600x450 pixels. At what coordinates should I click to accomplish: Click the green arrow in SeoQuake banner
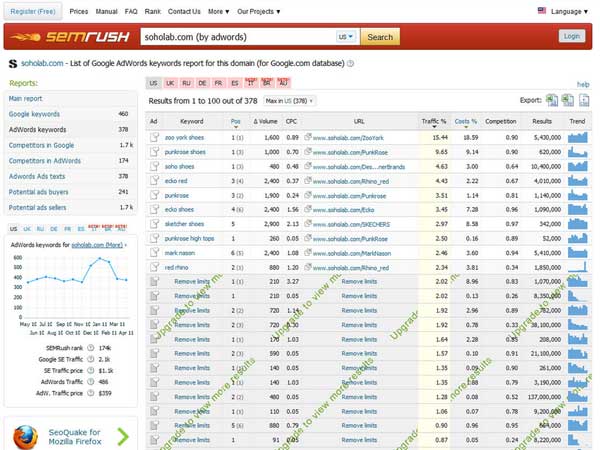[x=123, y=437]
